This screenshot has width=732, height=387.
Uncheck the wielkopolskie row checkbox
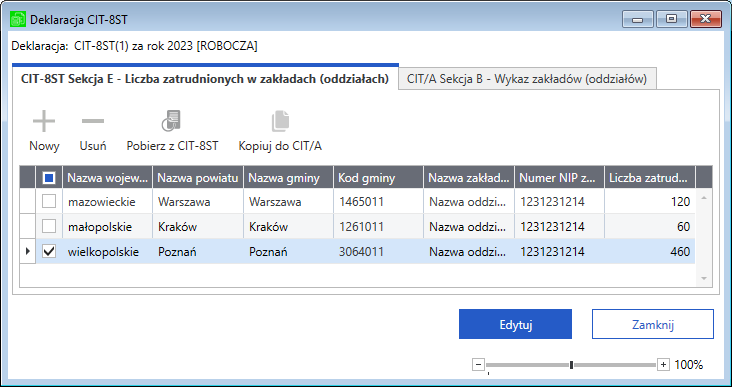(49, 251)
